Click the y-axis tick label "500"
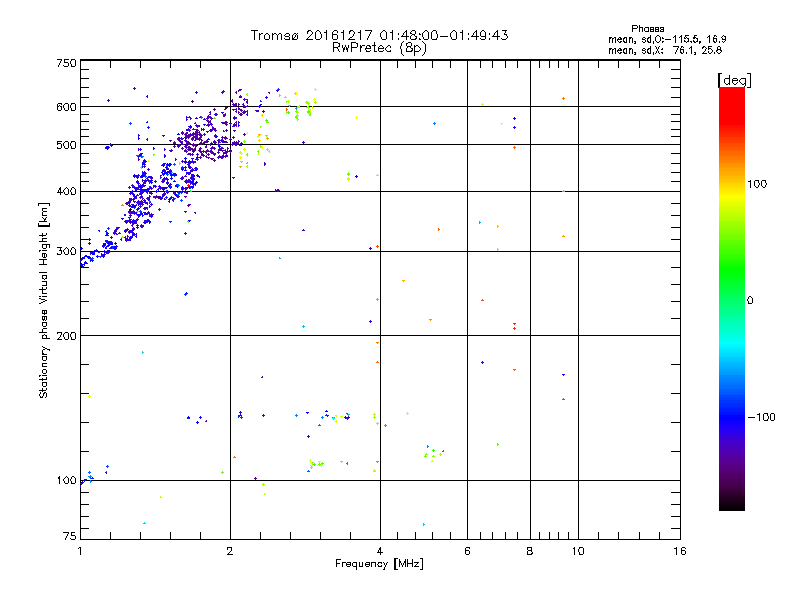Viewport: 800px width, 600px height. click(66, 145)
